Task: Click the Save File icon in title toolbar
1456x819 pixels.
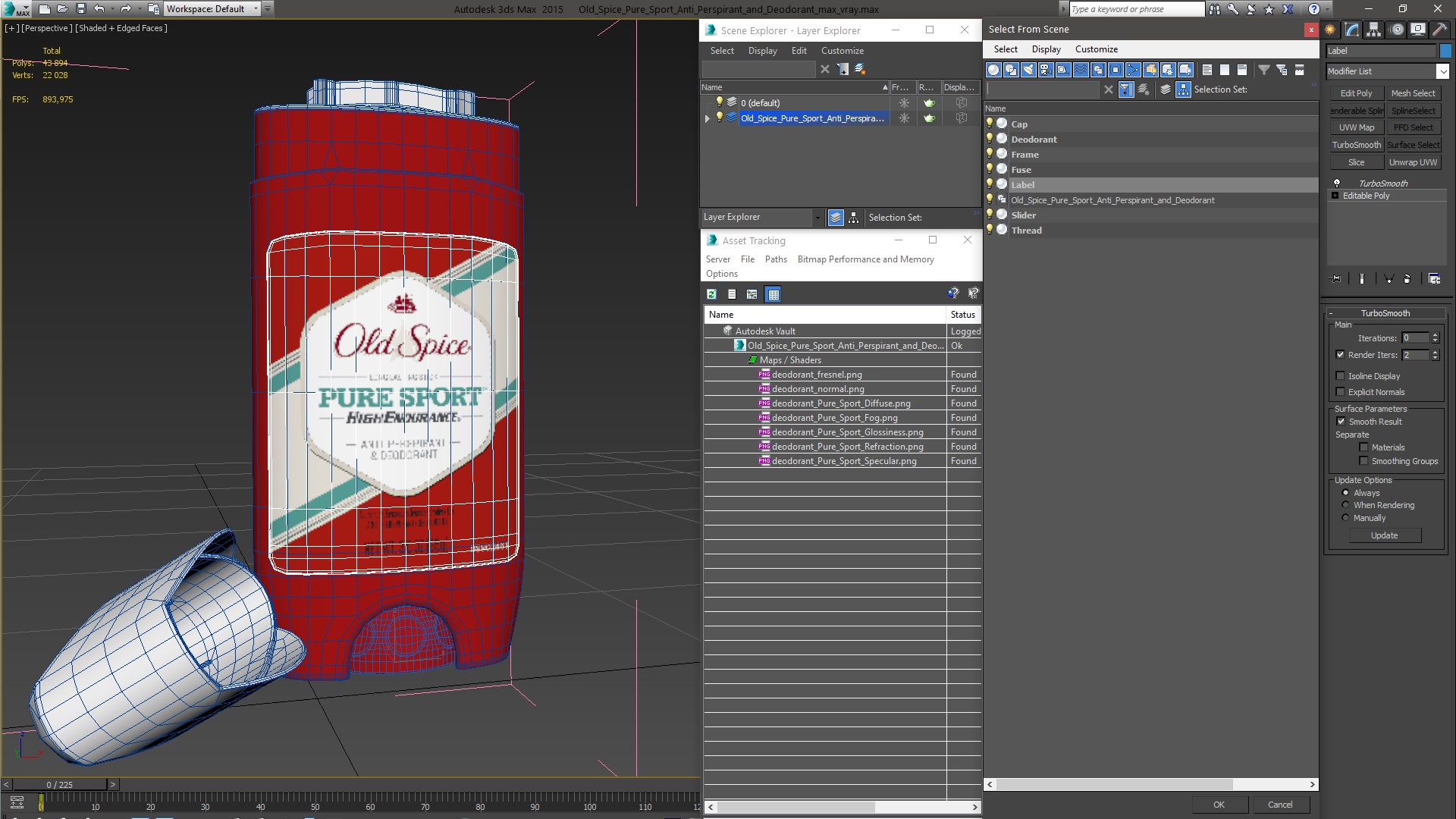Action: (81, 9)
